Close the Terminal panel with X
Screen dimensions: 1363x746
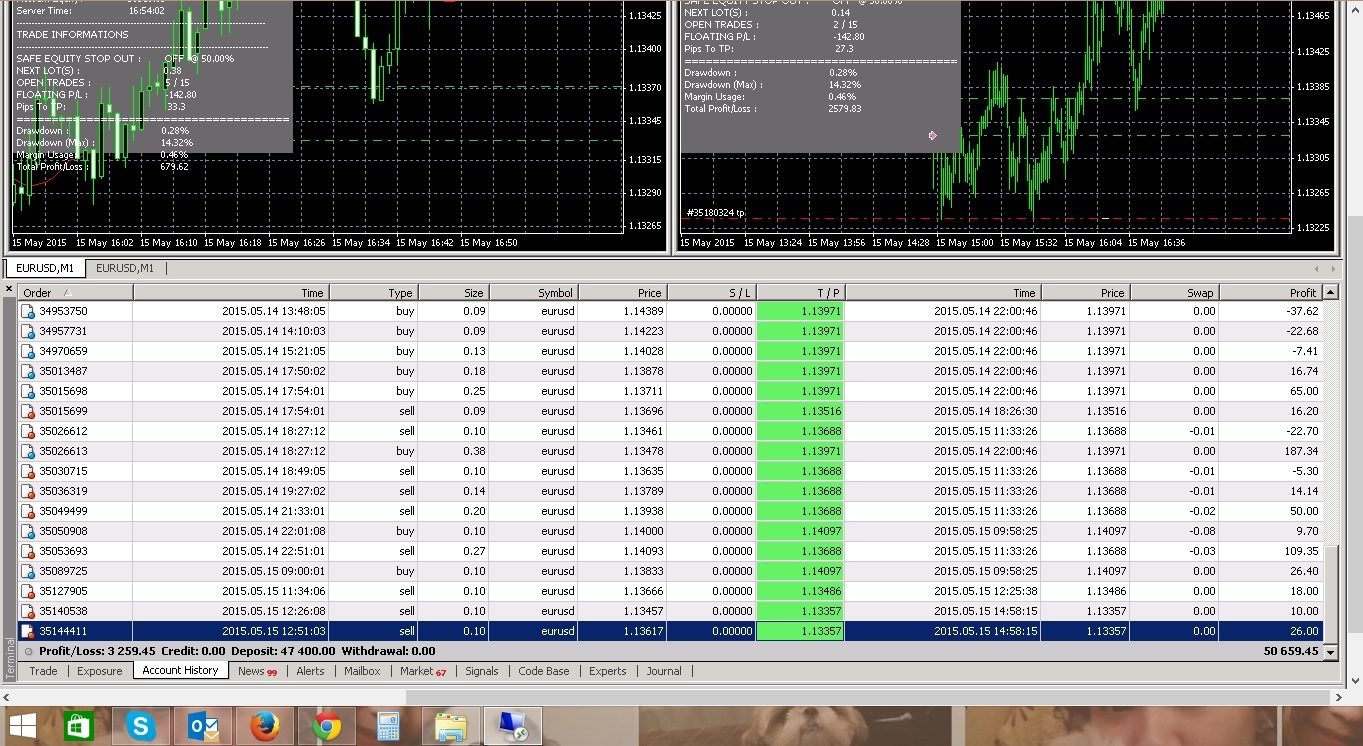pos(9,290)
